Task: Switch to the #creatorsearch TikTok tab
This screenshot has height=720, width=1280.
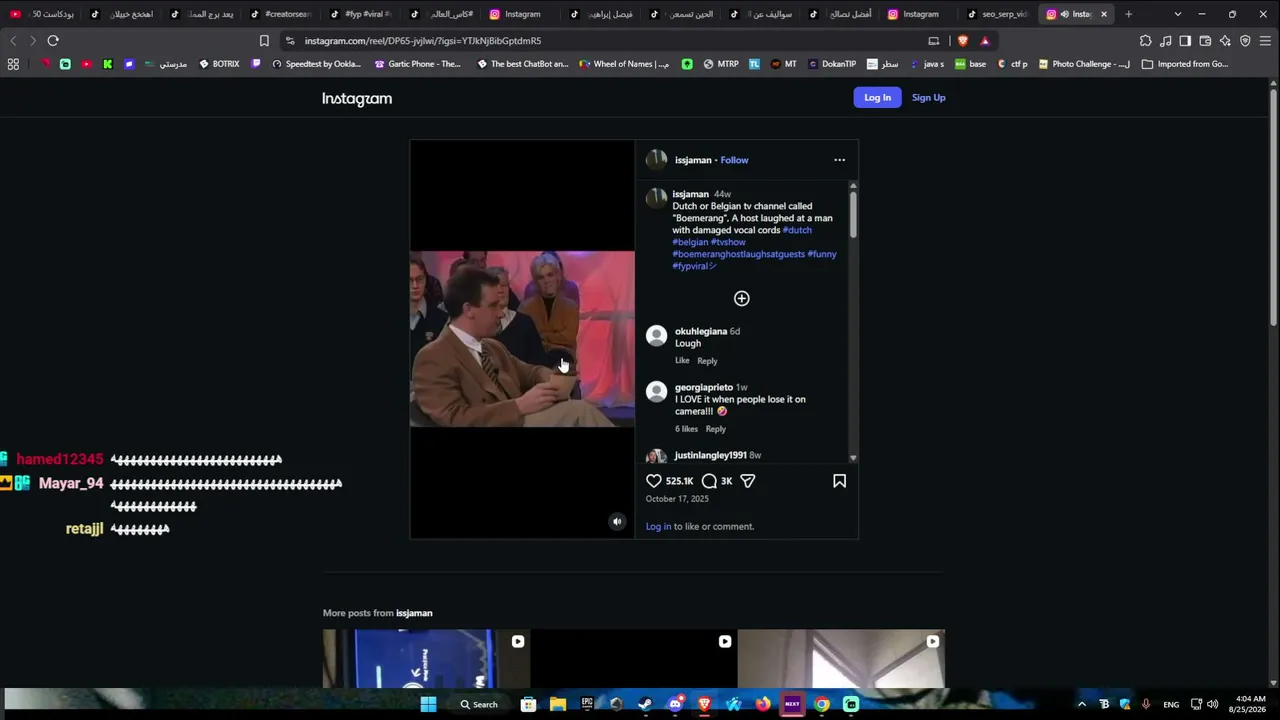Action: pos(281,14)
